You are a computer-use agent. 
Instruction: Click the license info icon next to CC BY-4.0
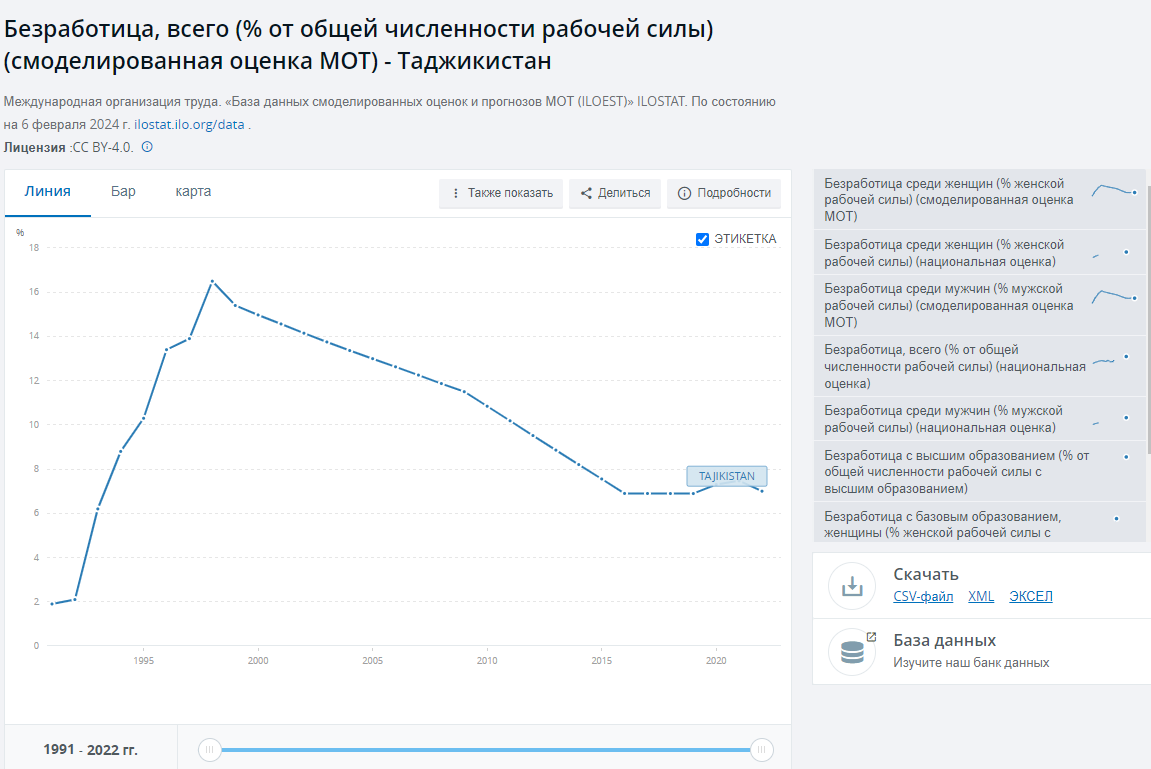147,147
